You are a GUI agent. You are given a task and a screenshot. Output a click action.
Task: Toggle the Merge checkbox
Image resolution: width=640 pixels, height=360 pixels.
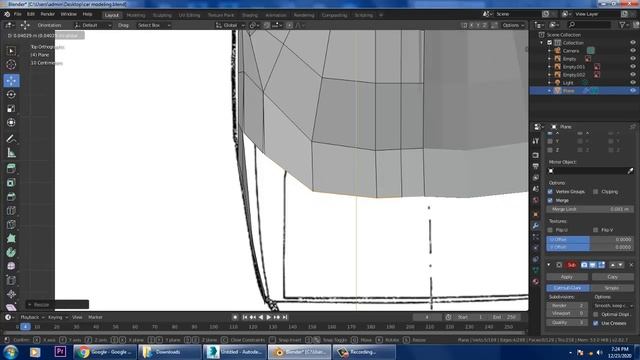550,200
